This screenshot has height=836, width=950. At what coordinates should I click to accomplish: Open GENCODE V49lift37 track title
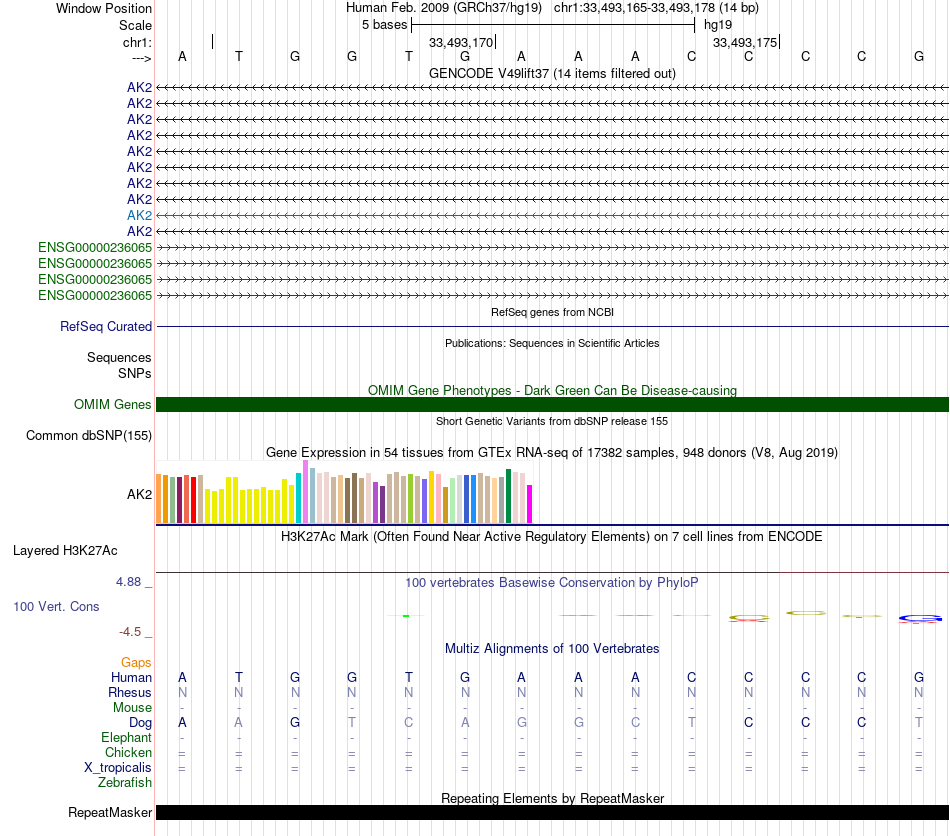552,73
